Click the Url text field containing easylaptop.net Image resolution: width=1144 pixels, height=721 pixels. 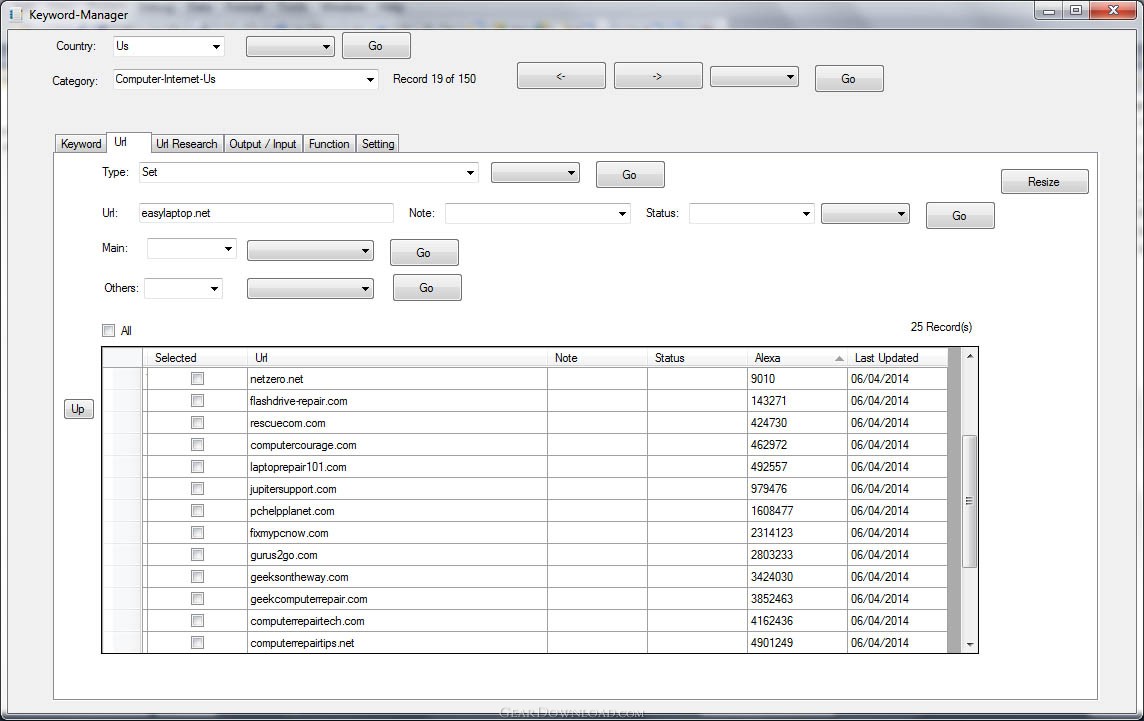pyautogui.click(x=266, y=213)
